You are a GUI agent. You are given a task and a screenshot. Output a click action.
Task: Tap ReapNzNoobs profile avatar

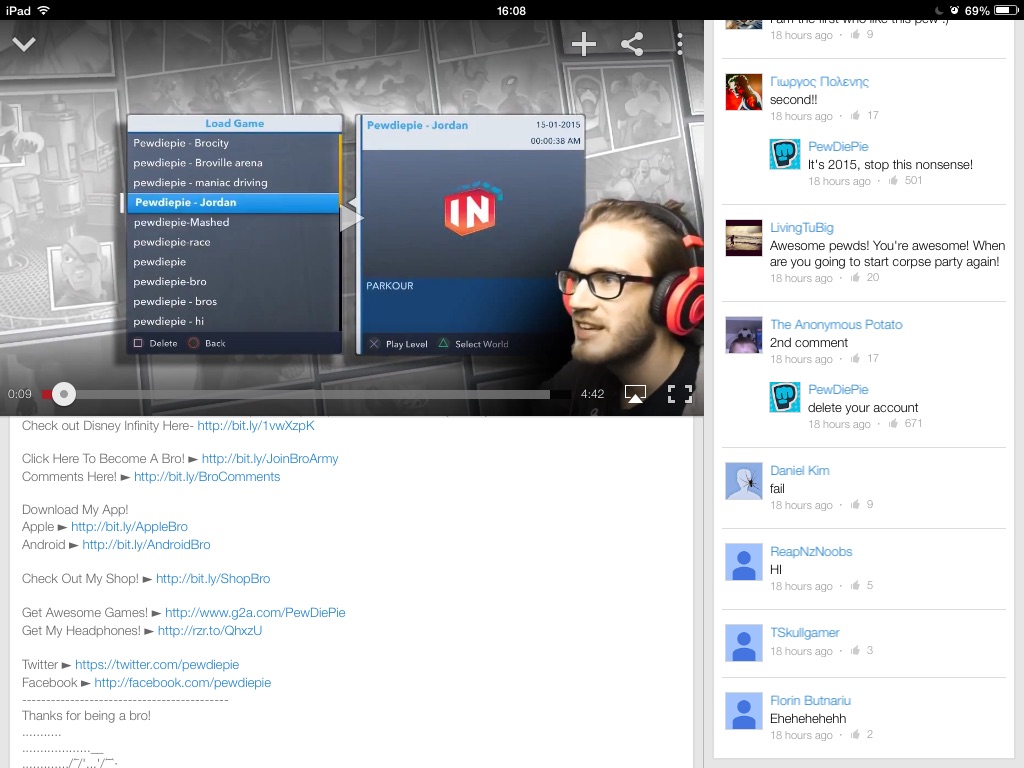tap(744, 563)
